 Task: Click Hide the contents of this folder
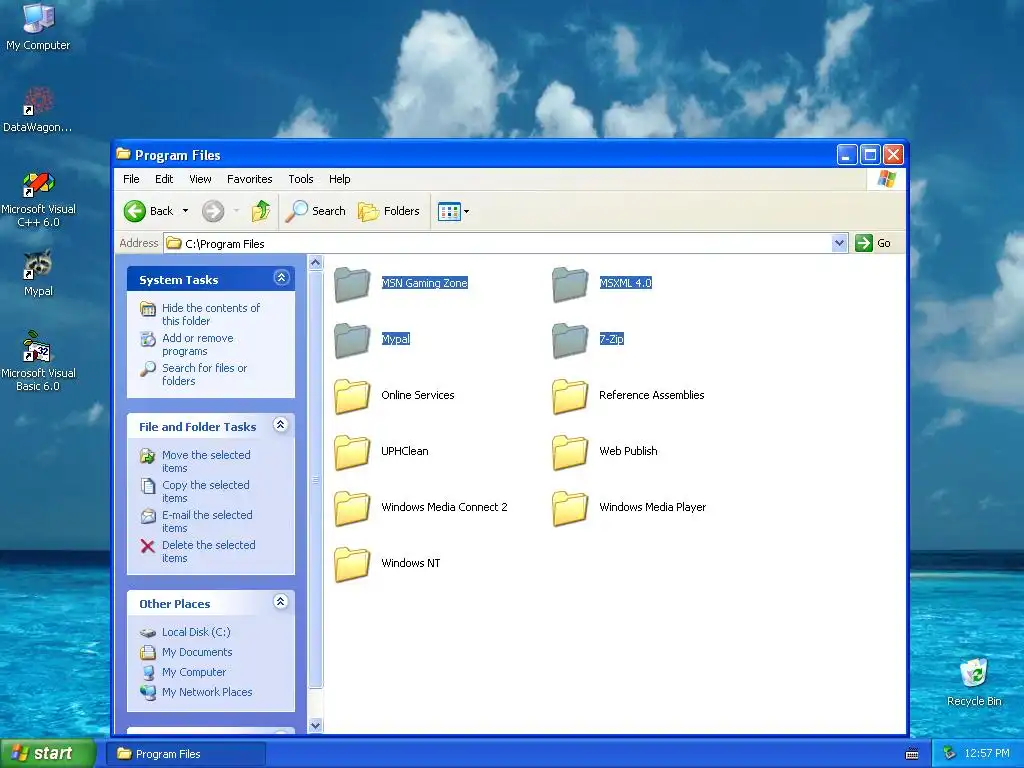[x=210, y=314]
